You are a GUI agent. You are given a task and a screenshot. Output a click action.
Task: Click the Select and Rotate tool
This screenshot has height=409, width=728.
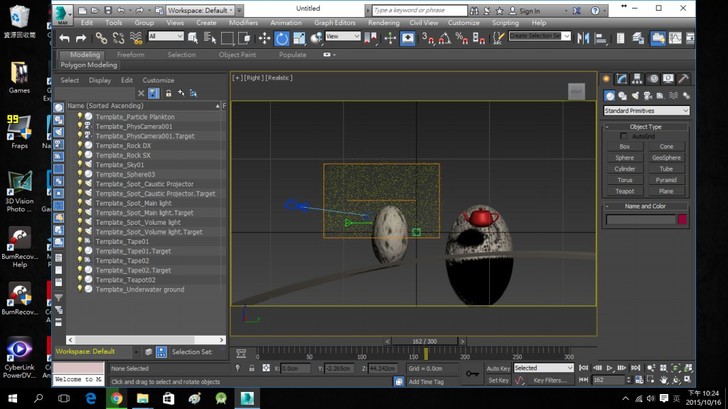pos(282,38)
